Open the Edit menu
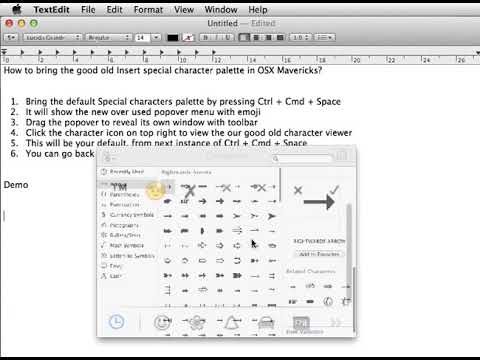Viewport: 480px width, 360px height. tap(114, 10)
